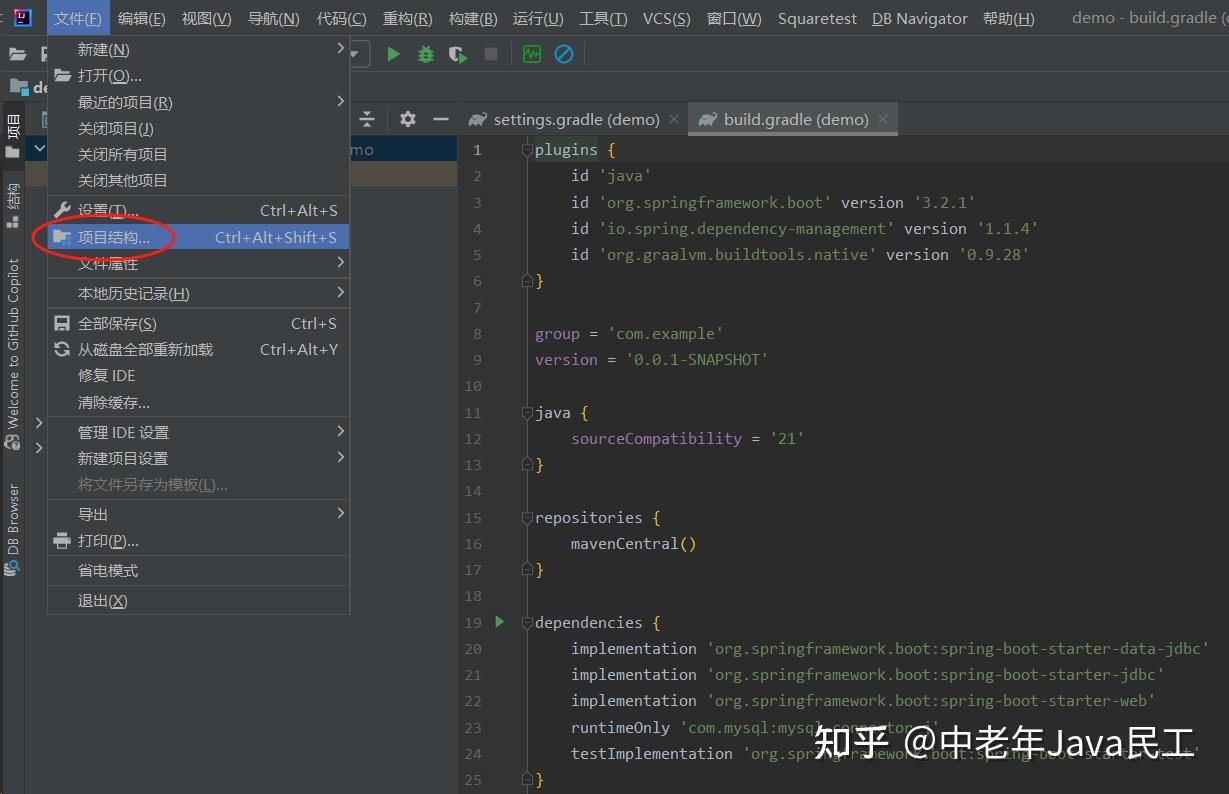Click Run with Coverage icon
Viewport: 1229px width, 794px height.
[x=458, y=54]
